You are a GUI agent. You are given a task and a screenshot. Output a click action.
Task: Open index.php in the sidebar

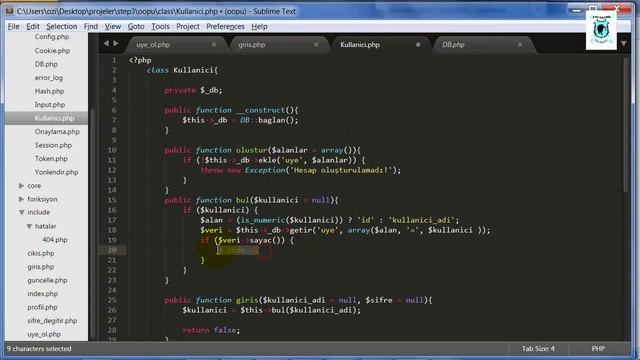[x=42, y=293]
